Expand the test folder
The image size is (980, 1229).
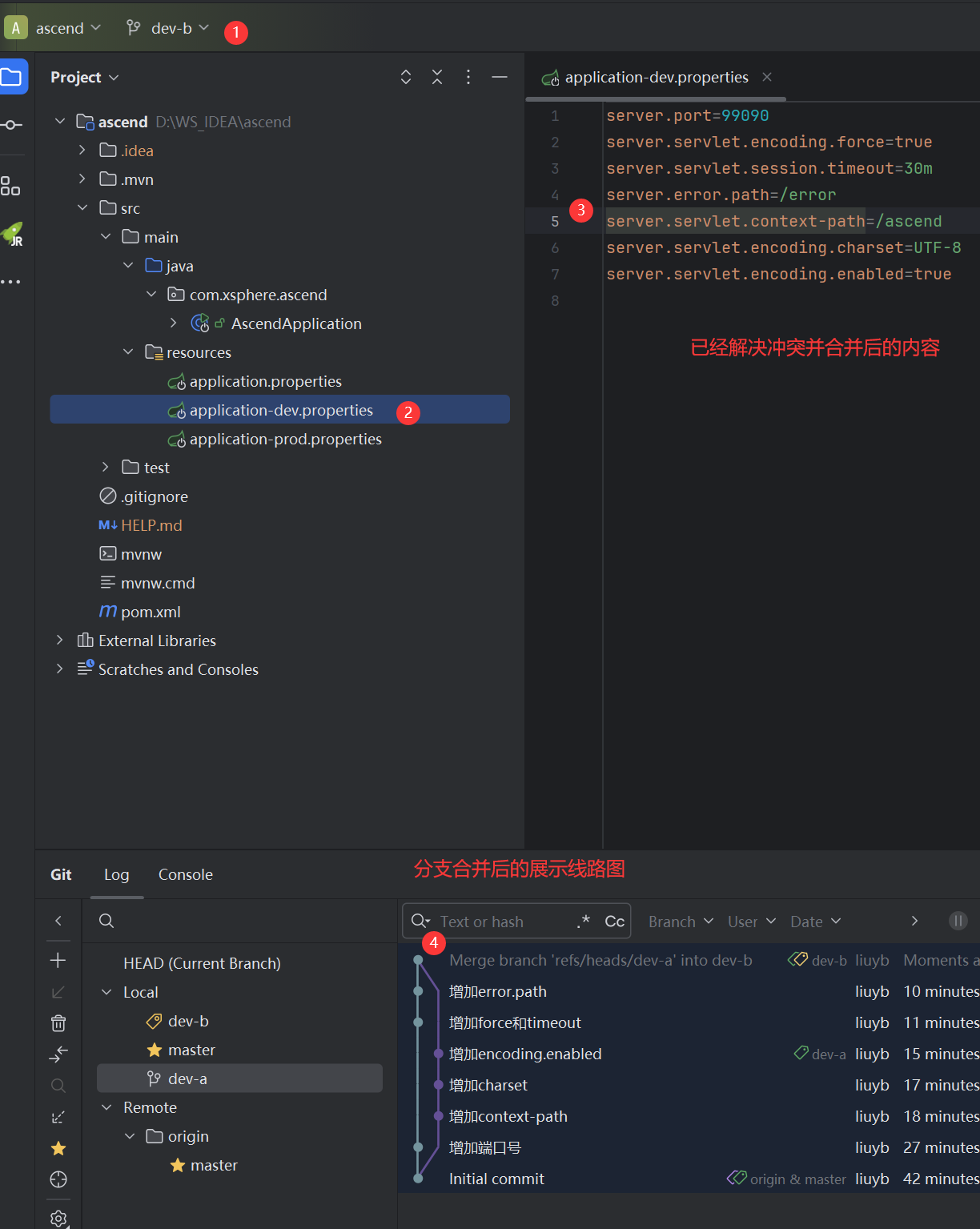[105, 468]
